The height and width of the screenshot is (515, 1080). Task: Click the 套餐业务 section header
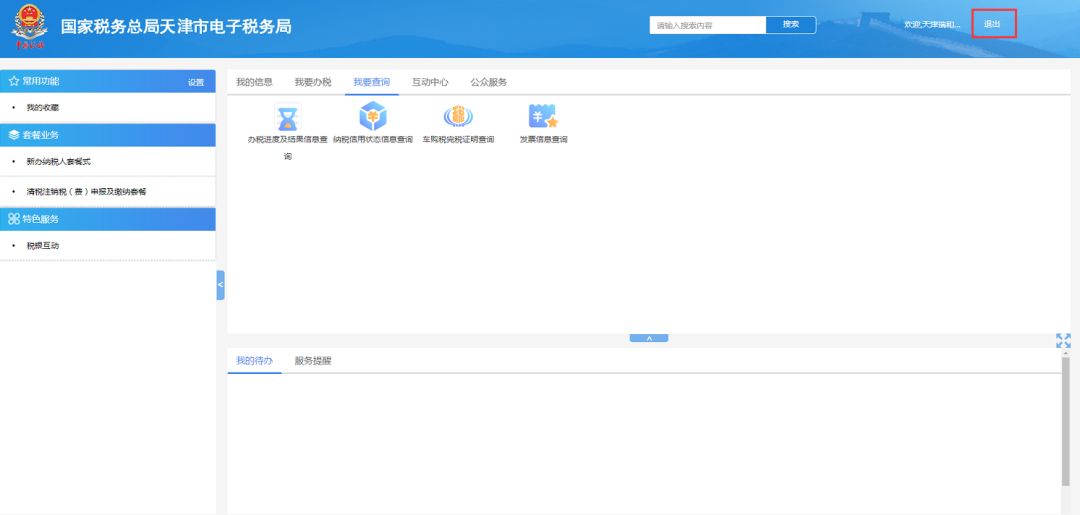107,135
